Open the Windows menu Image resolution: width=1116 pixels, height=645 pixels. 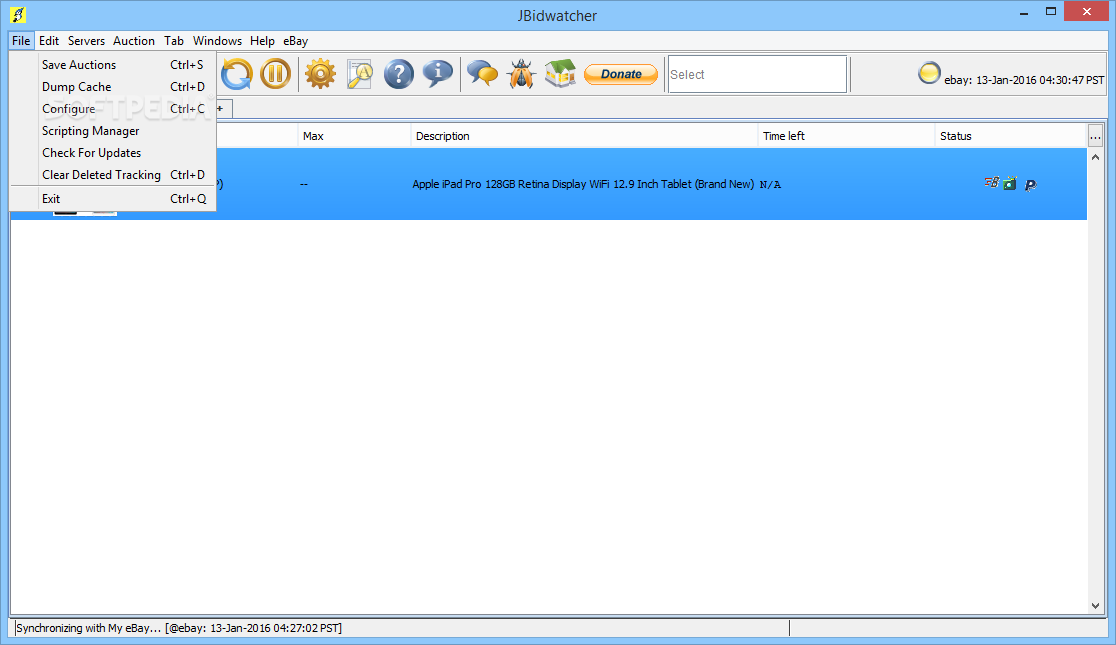click(x=217, y=41)
